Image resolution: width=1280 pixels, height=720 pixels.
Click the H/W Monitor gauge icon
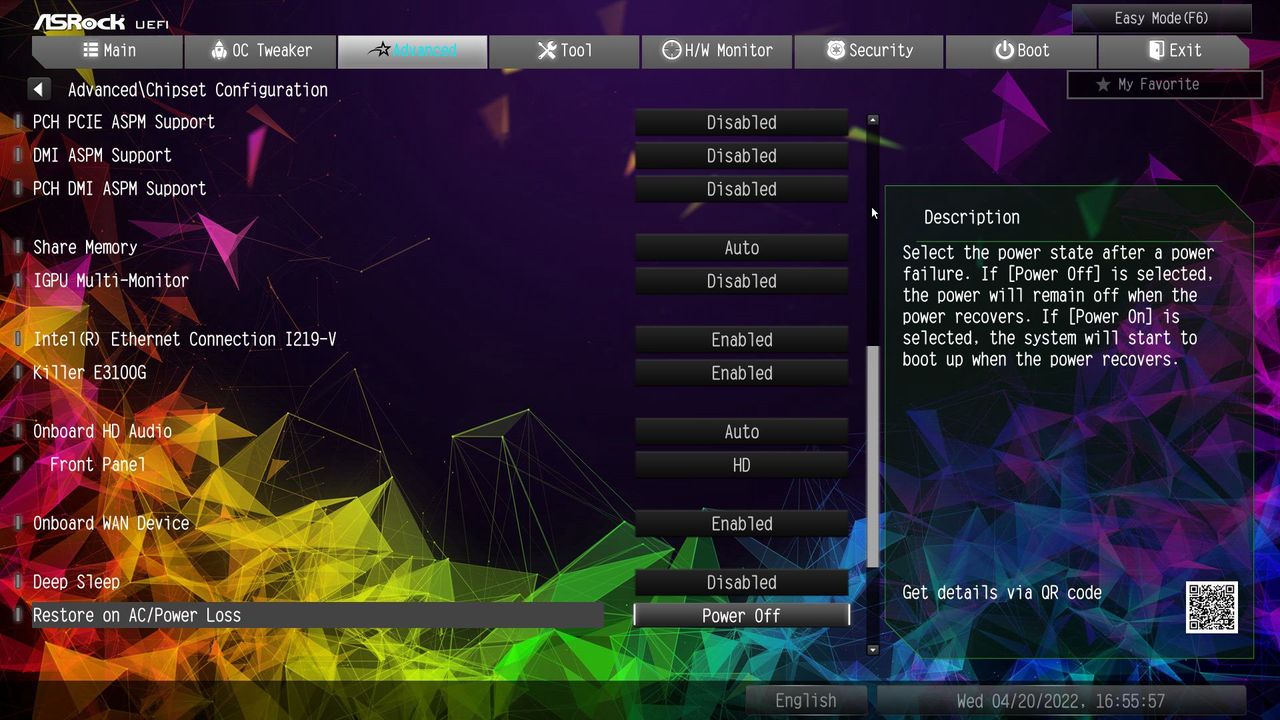point(672,50)
